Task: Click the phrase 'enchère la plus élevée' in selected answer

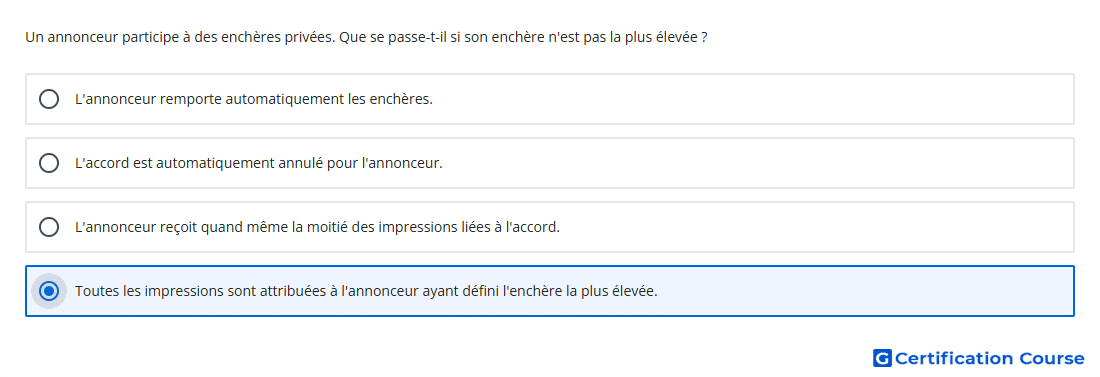Action: 585,291
